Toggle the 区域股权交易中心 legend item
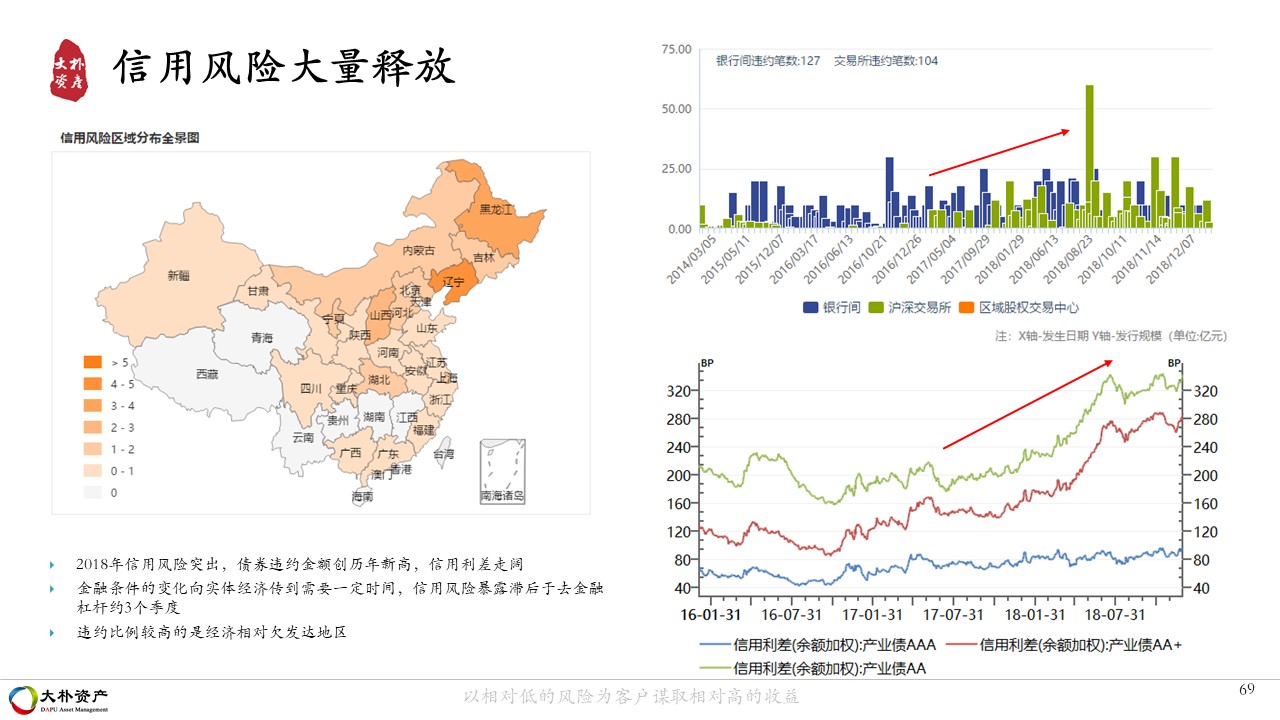Image resolution: width=1280 pixels, height=720 pixels. [x=1019, y=308]
